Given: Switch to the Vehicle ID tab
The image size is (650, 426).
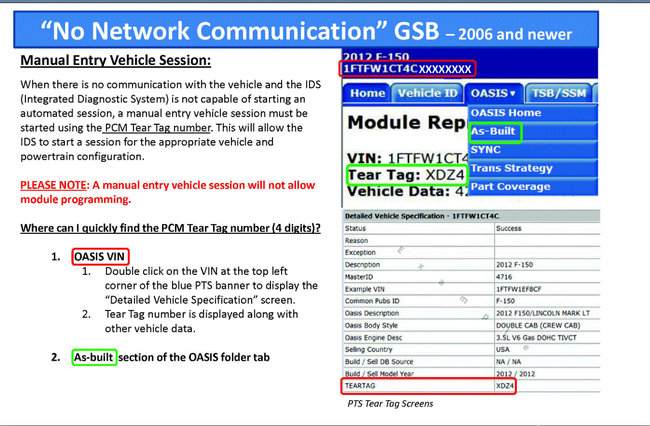Looking at the screenshot, I should pyautogui.click(x=427, y=93).
